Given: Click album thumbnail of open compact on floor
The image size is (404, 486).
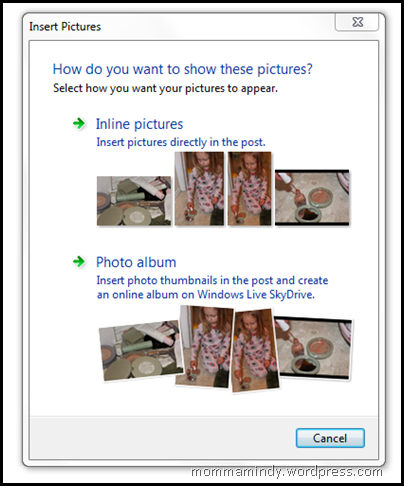Looking at the screenshot, I should tap(314, 348).
